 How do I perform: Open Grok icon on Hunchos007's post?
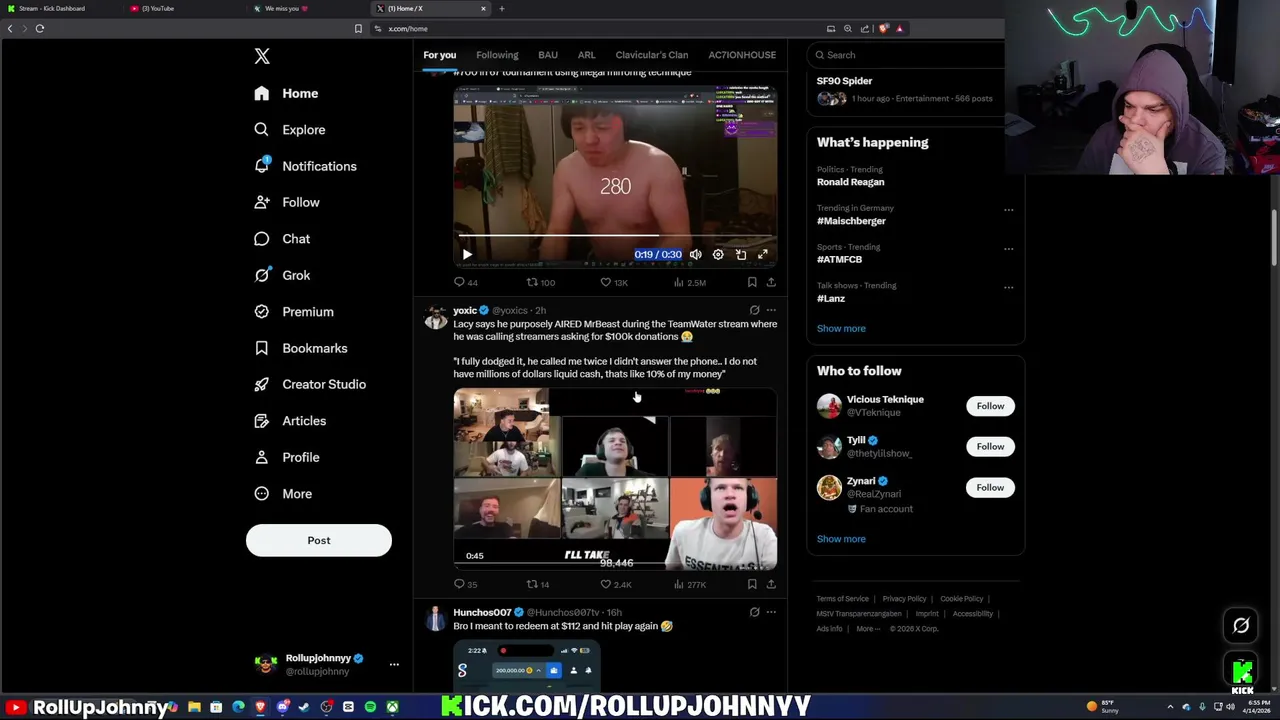pos(754,612)
